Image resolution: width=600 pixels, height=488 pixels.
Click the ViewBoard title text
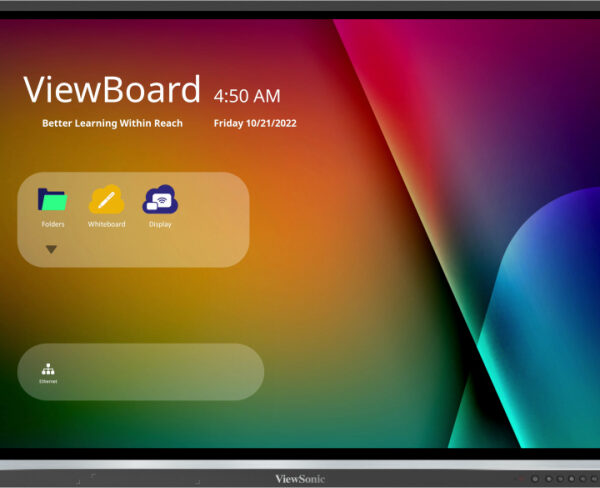point(111,89)
